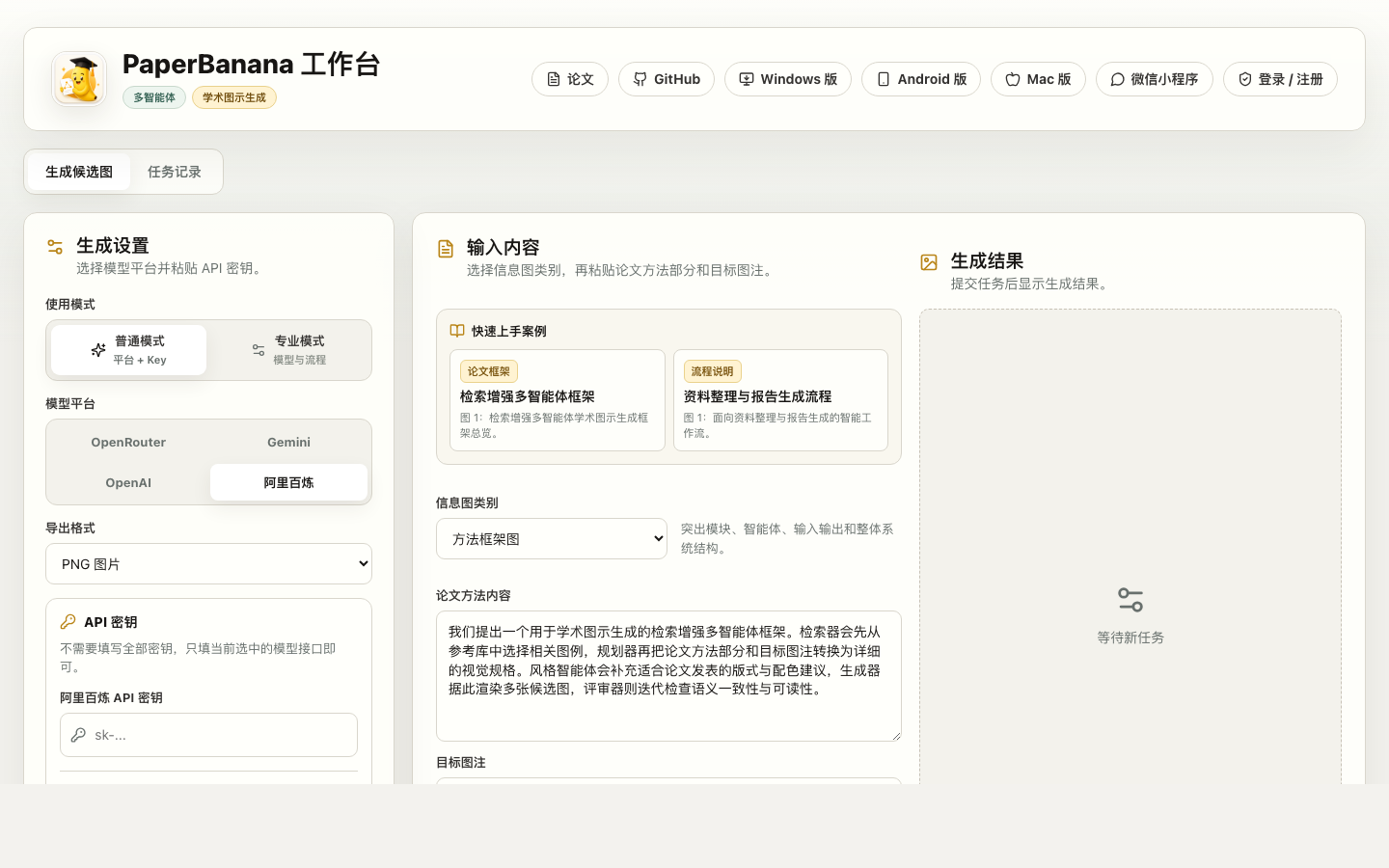Image resolution: width=1389 pixels, height=868 pixels.
Task: Click the 多智能体 header badge
Action: click(x=154, y=97)
